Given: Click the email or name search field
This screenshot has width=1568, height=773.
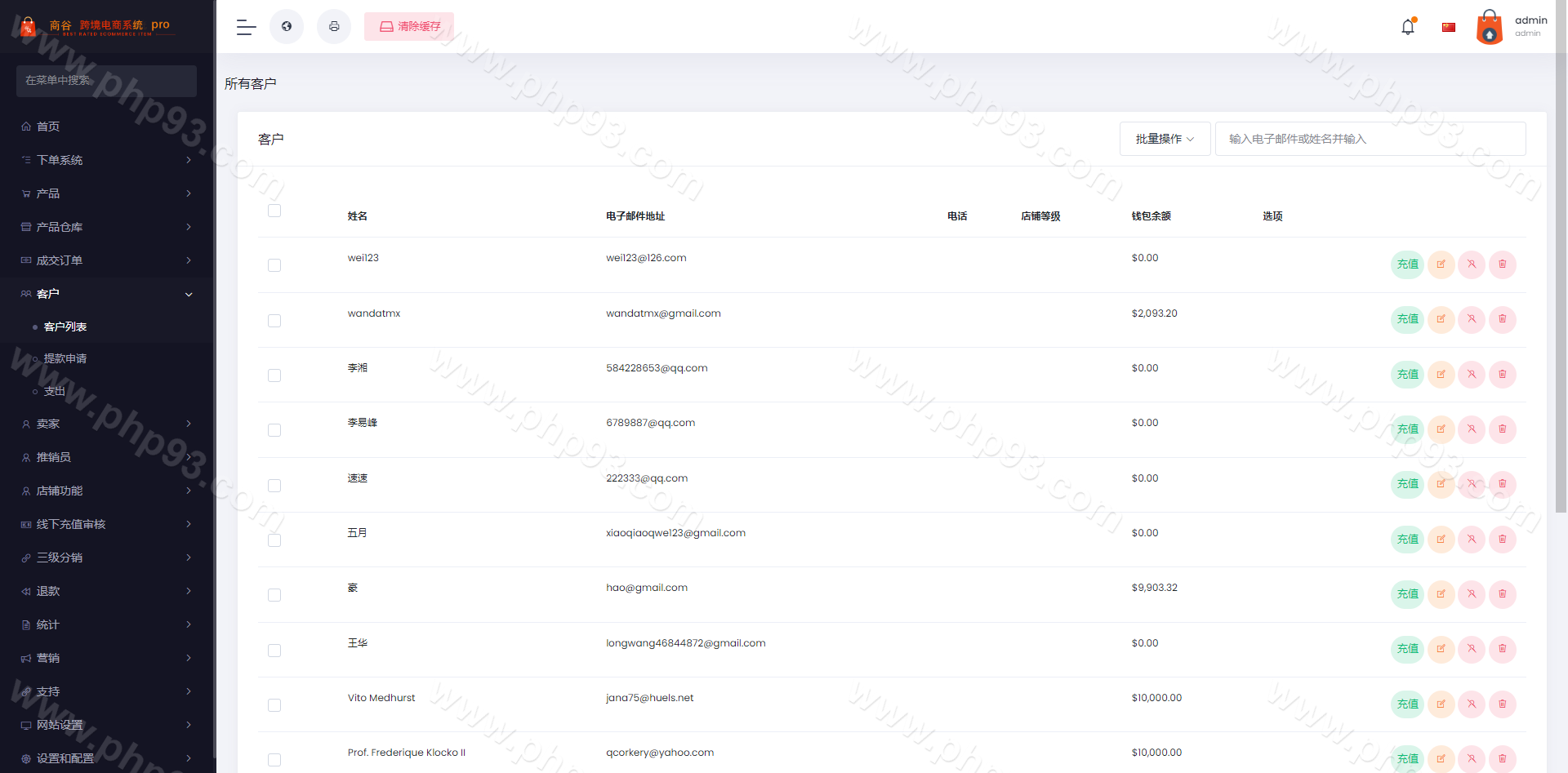Looking at the screenshot, I should [x=1370, y=139].
